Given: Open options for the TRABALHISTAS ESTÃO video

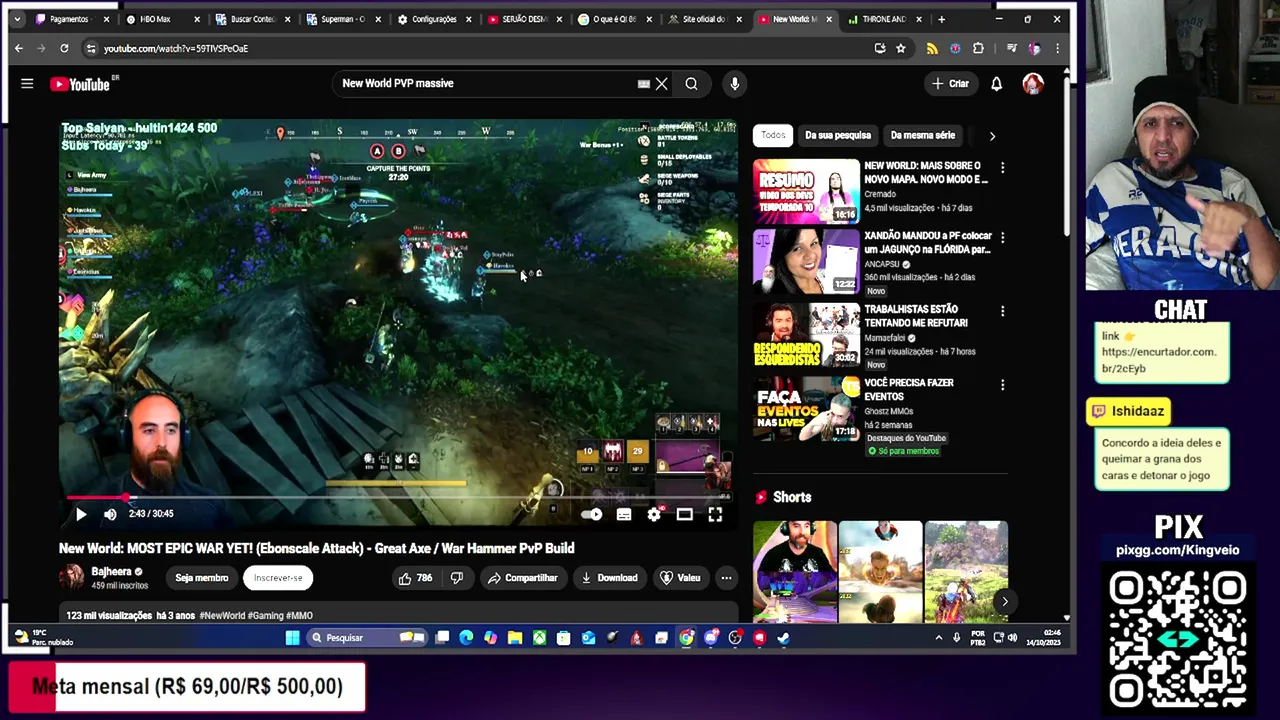Looking at the screenshot, I should [1002, 311].
